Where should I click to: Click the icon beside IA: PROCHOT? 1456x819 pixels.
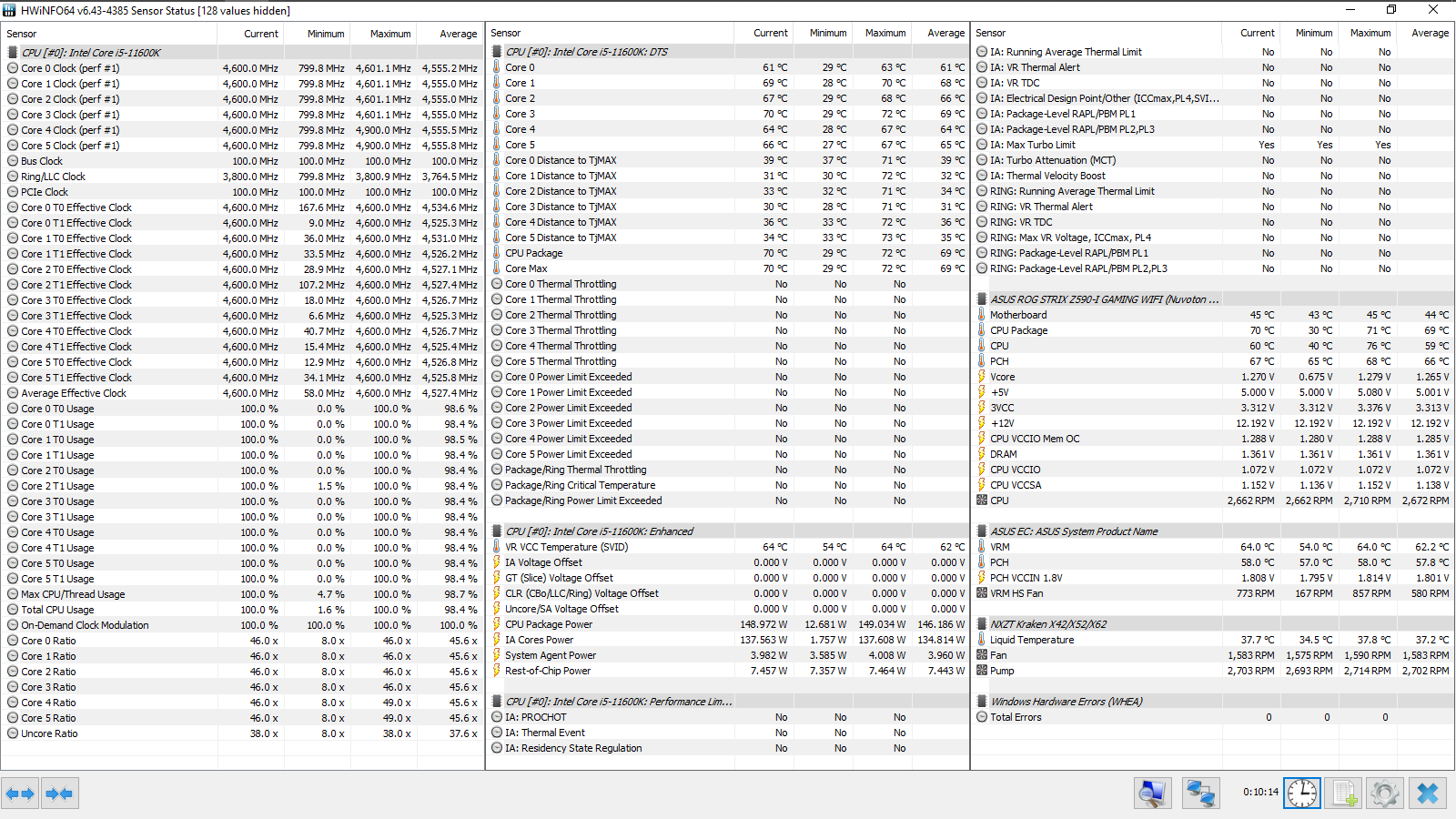point(497,717)
